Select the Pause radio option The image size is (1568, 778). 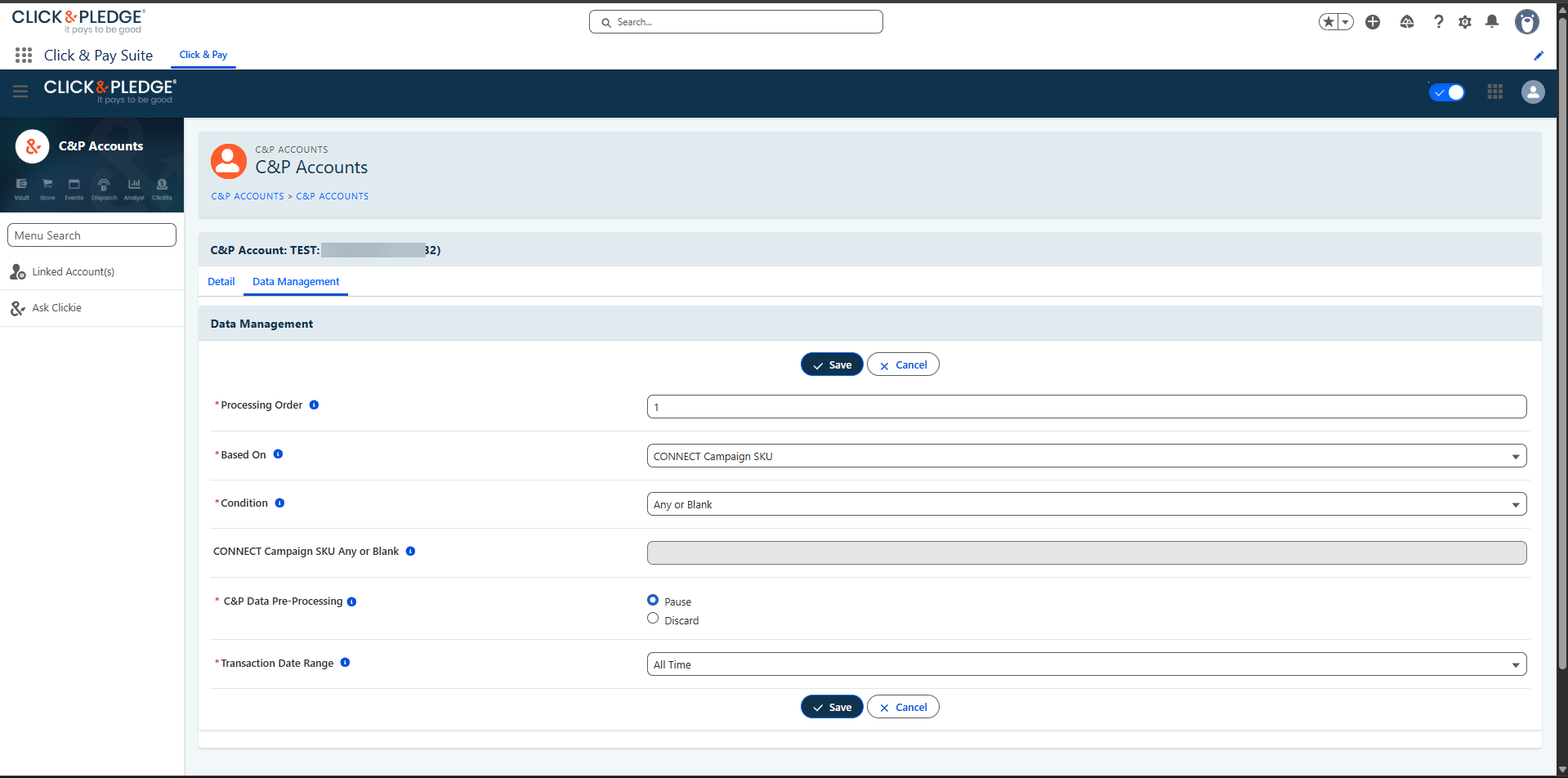(x=653, y=600)
